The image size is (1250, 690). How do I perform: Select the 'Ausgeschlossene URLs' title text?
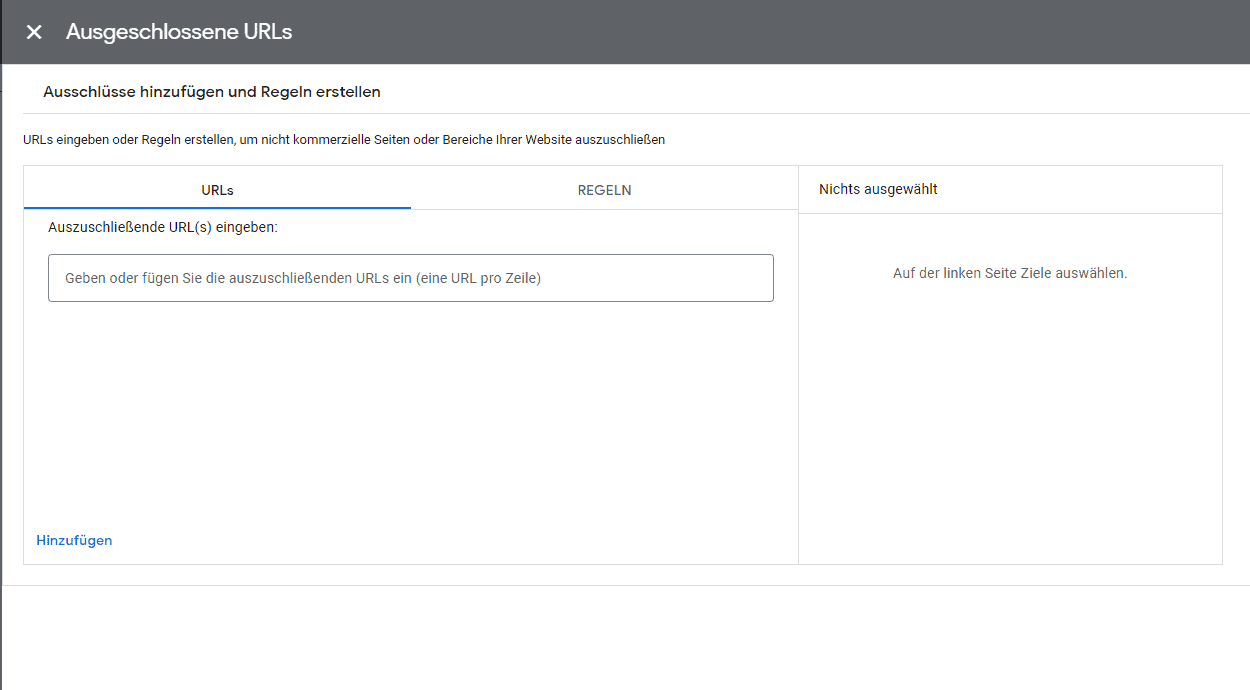(x=179, y=32)
